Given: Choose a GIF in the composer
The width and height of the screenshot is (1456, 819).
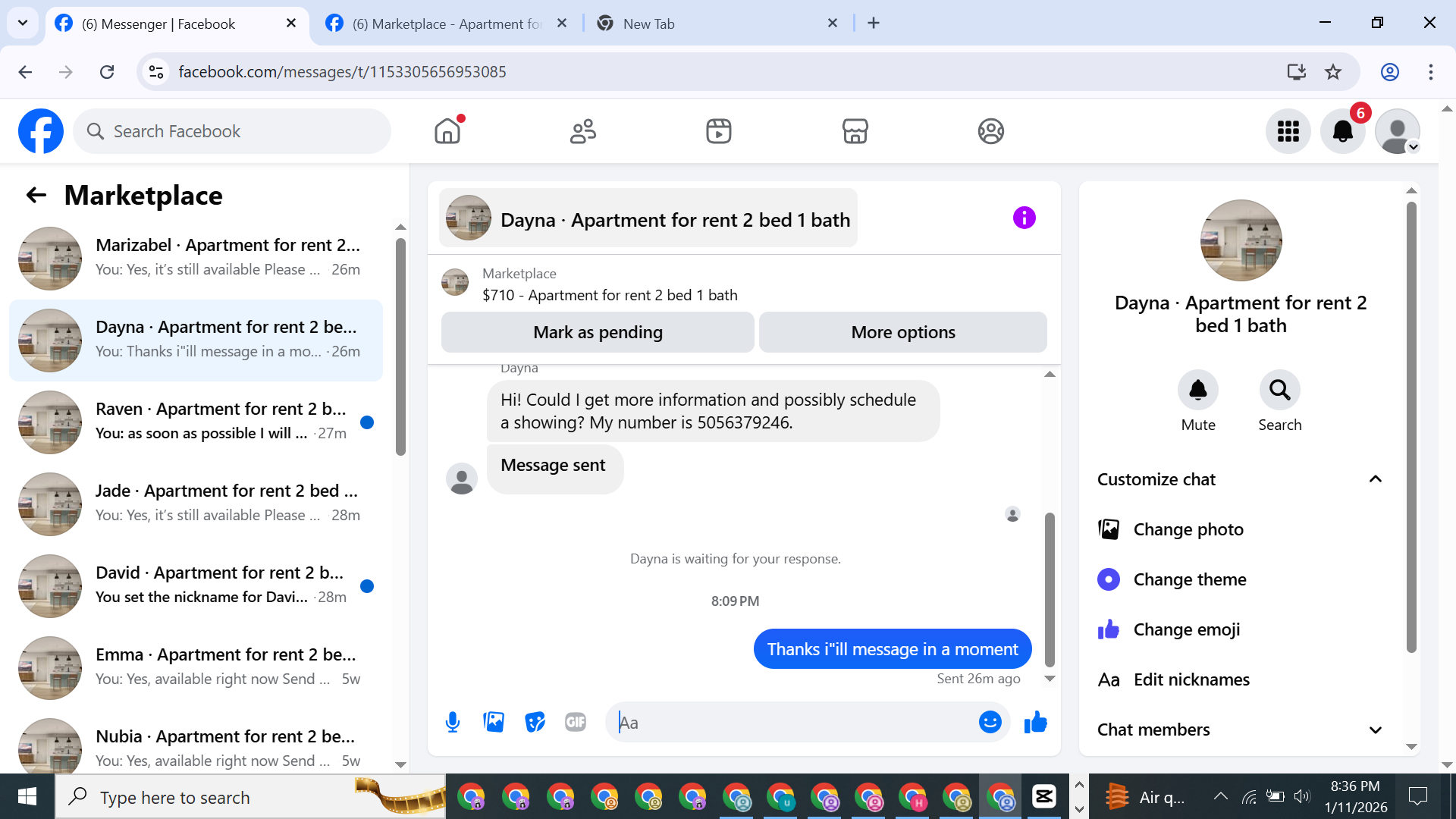Looking at the screenshot, I should (x=576, y=722).
